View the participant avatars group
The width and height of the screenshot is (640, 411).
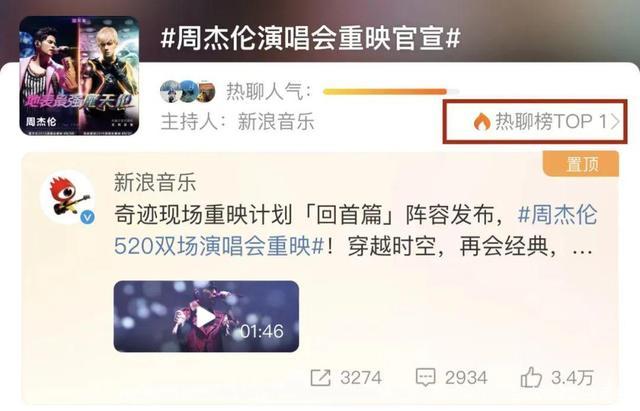[x=188, y=91]
